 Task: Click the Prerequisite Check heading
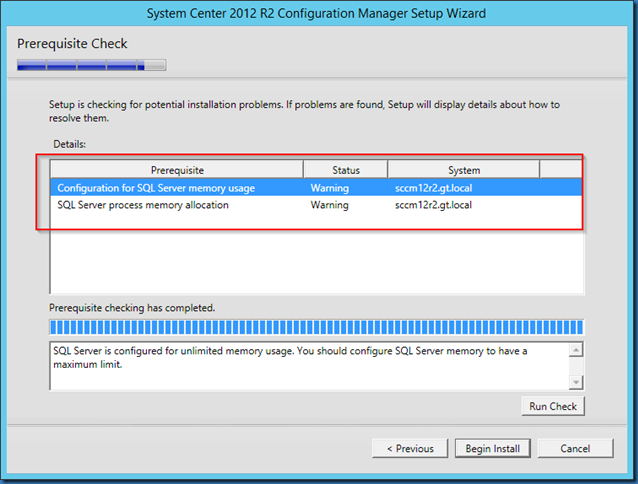pos(72,44)
